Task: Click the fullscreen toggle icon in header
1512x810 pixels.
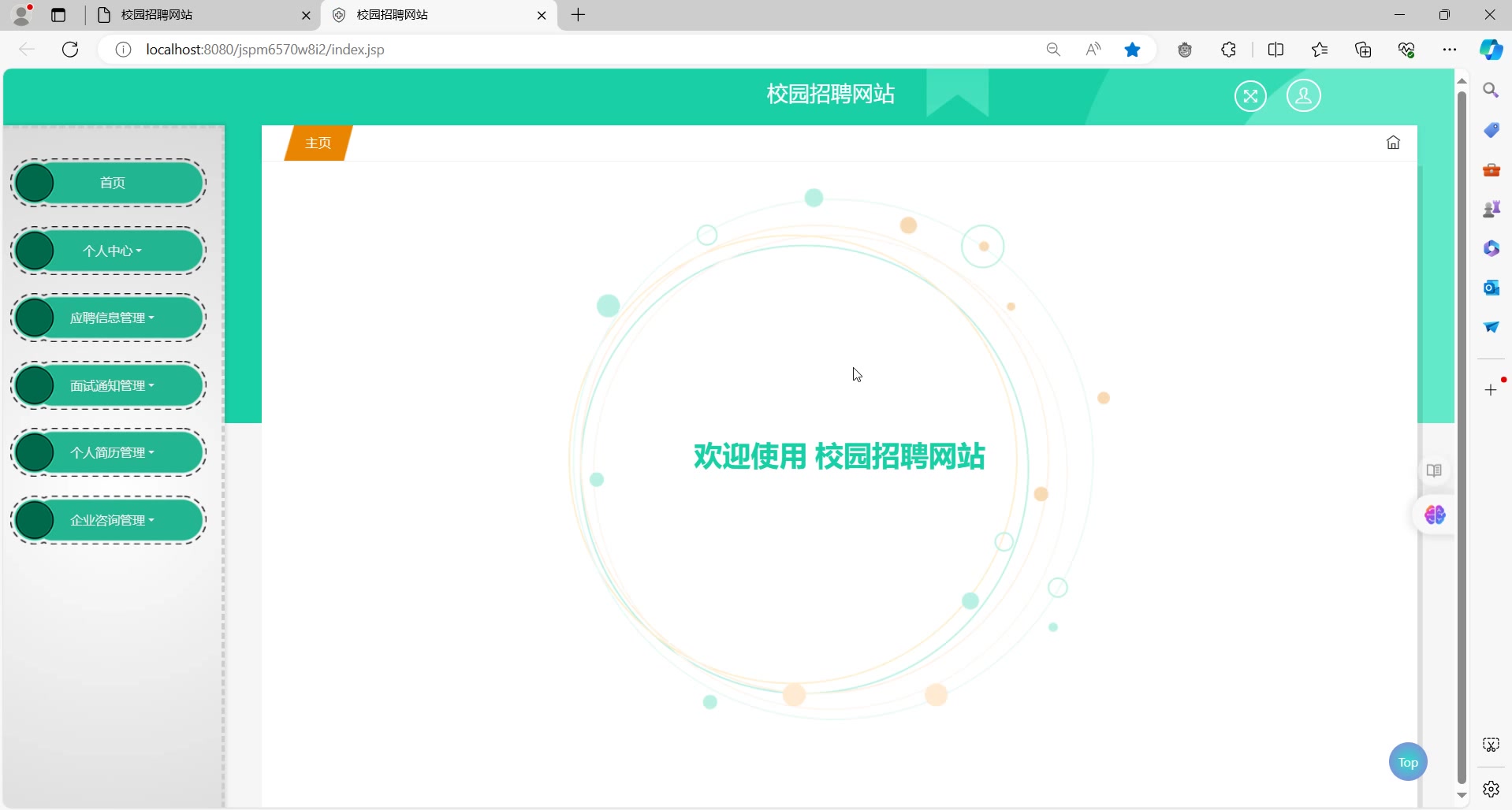Action: (1250, 96)
